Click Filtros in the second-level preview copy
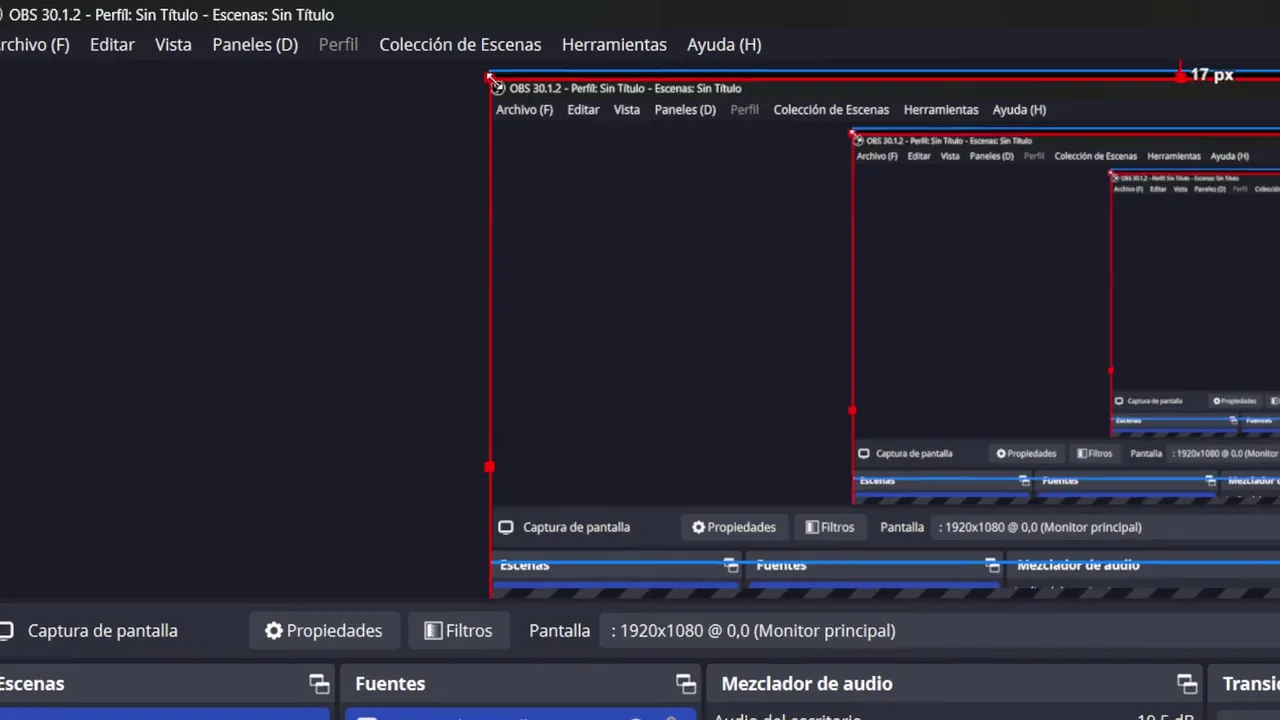 tap(1094, 453)
